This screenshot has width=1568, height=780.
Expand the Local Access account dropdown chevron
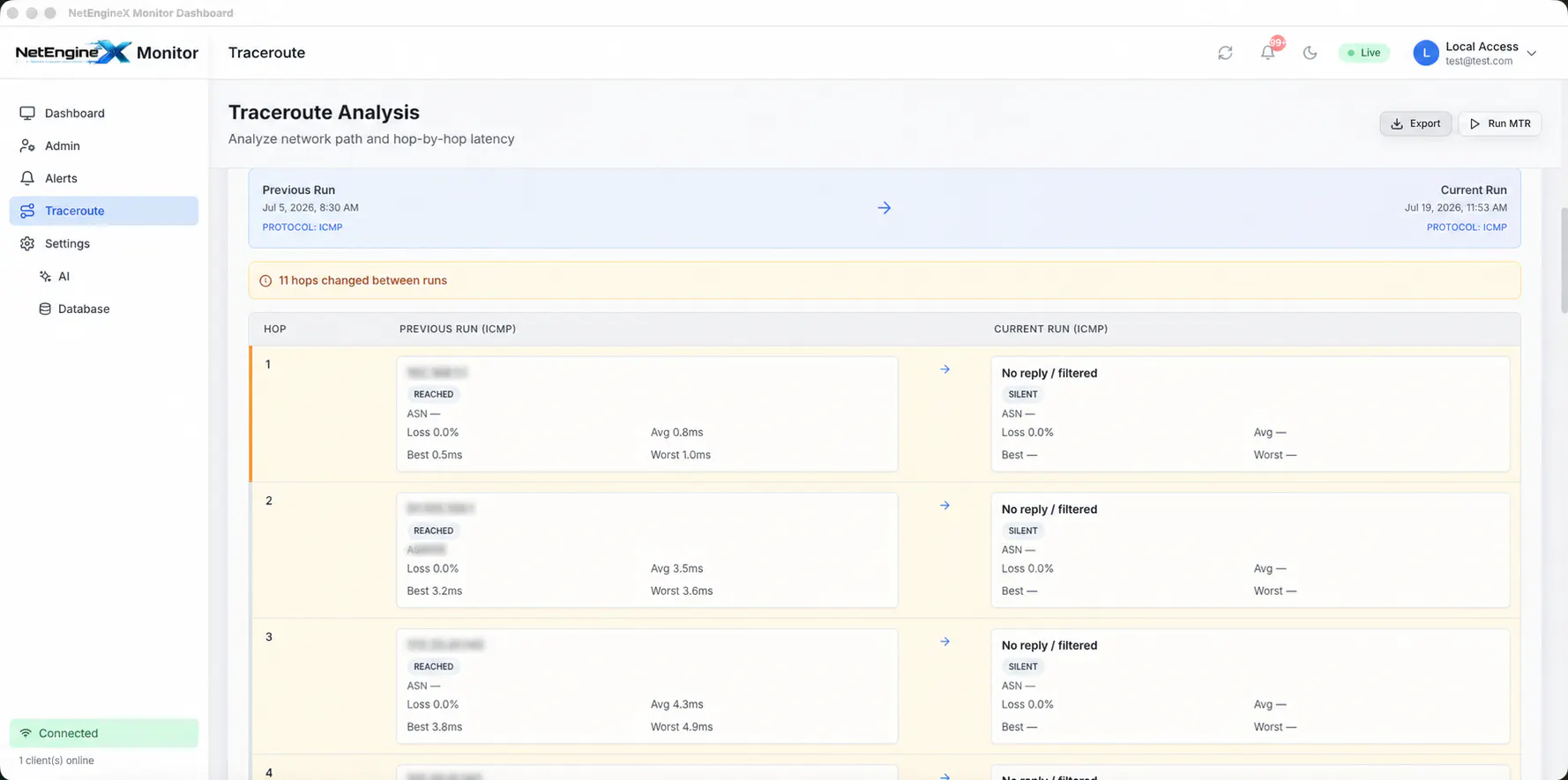1532,53
